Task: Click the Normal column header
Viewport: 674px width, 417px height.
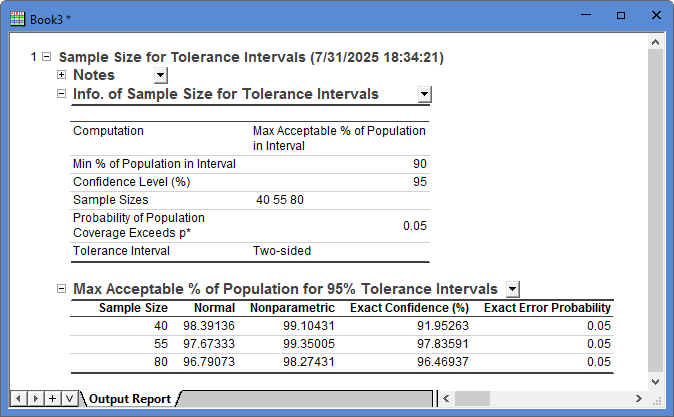Action: click(x=214, y=308)
